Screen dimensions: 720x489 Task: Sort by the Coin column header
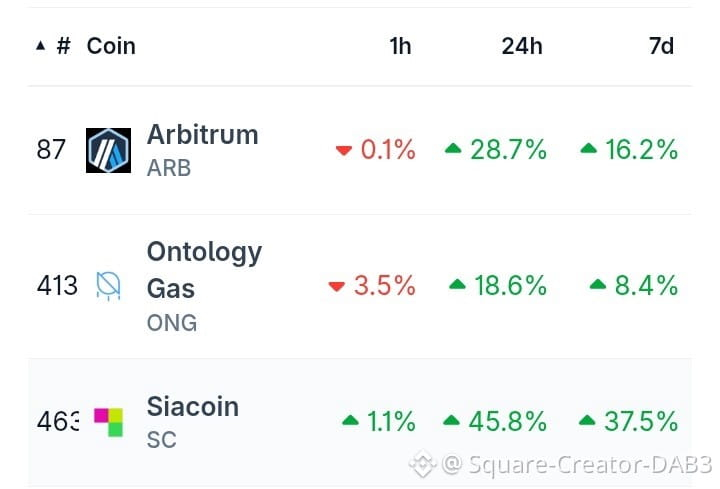tap(111, 46)
